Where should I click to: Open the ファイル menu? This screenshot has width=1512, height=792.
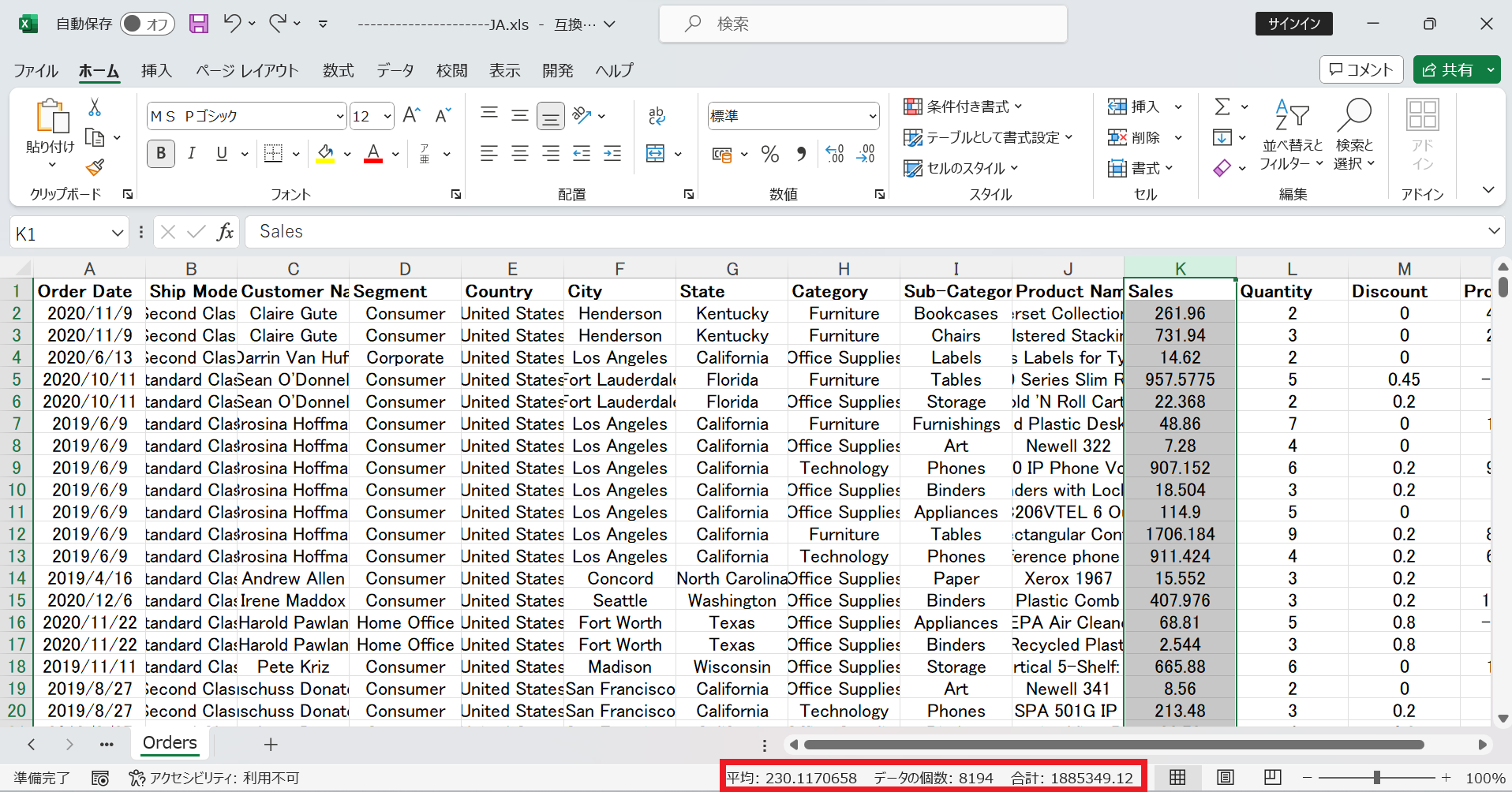point(36,70)
